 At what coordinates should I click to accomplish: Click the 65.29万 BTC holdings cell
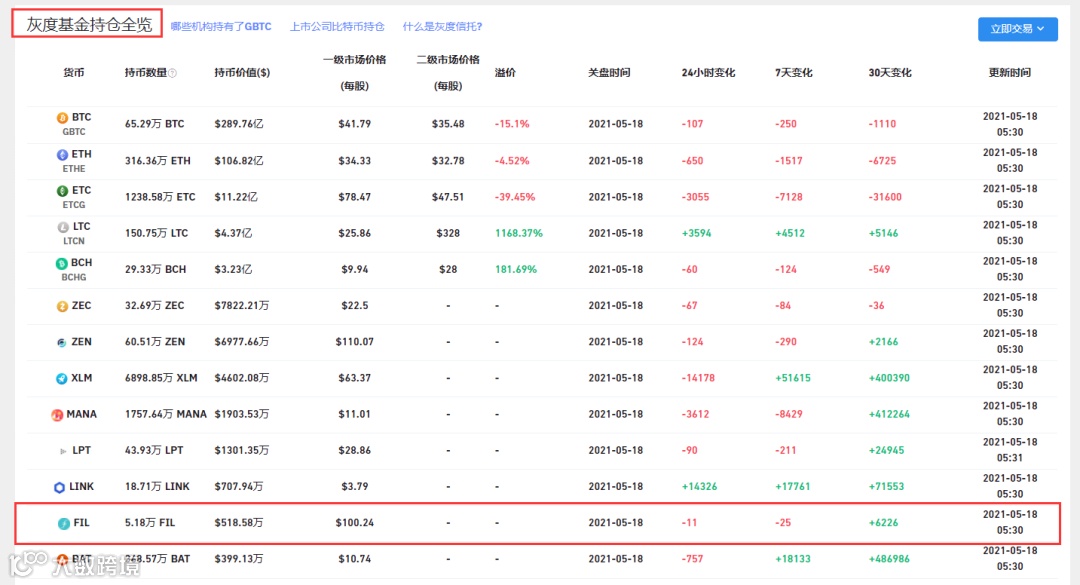pos(154,124)
